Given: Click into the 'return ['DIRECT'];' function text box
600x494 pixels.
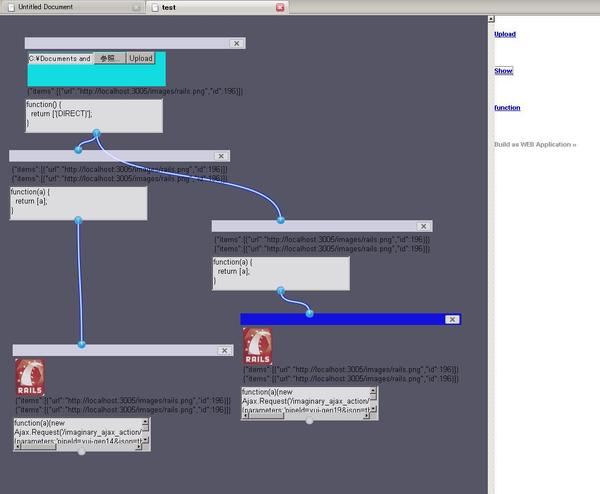Looking at the screenshot, I should (93, 115).
